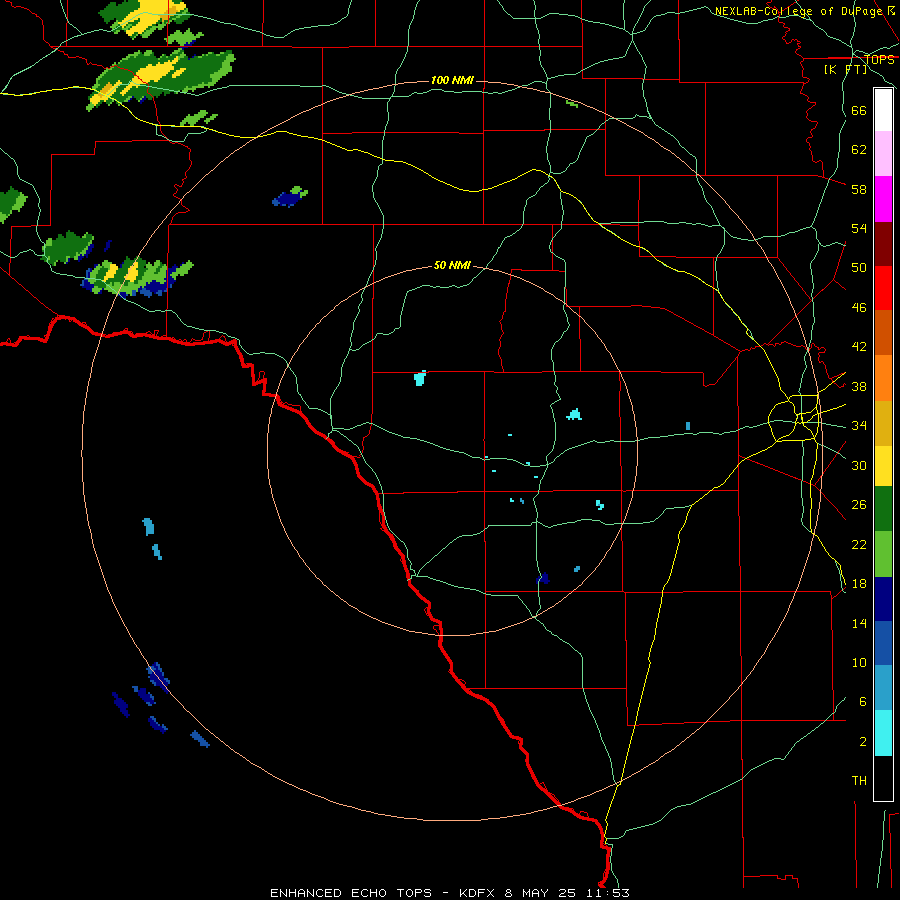Click the small blue echo west of yellow highway loop

688,426
